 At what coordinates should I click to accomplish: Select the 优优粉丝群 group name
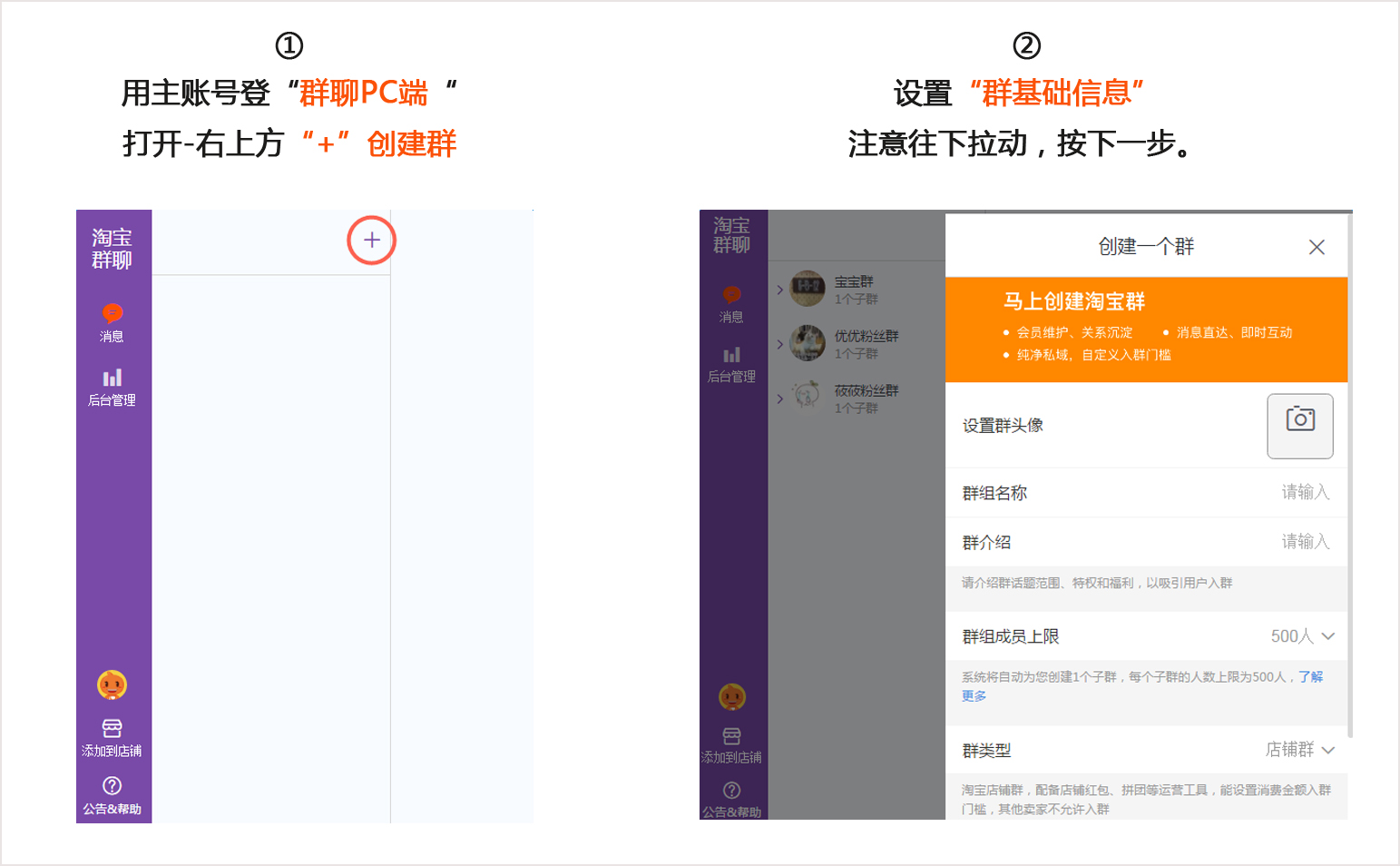(x=866, y=336)
